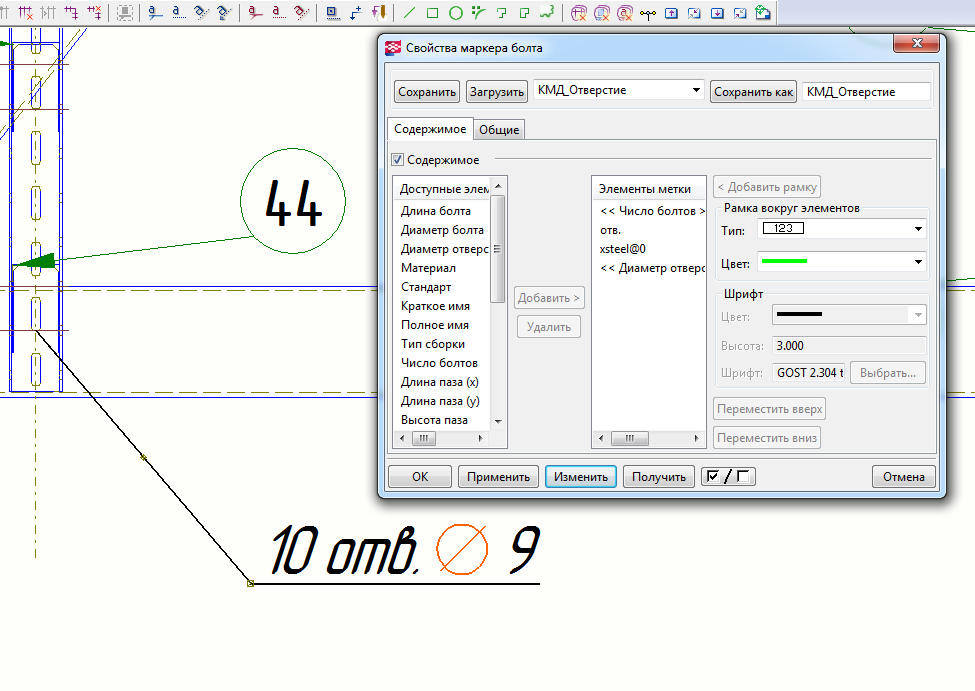This screenshot has height=691, width=975.
Task: Open the КМД_Отверстие settings dropdown
Action: (697, 91)
